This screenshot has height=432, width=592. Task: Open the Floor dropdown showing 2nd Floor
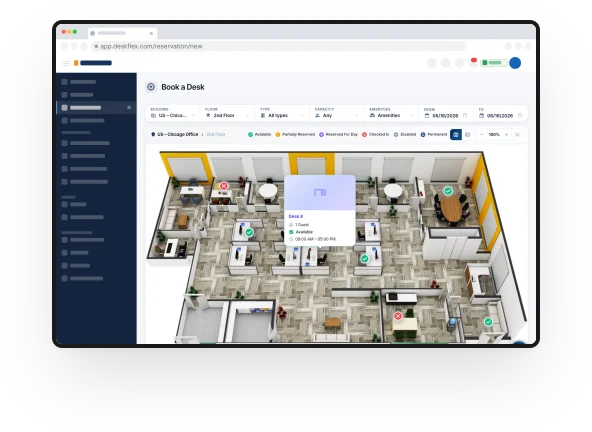click(x=228, y=113)
